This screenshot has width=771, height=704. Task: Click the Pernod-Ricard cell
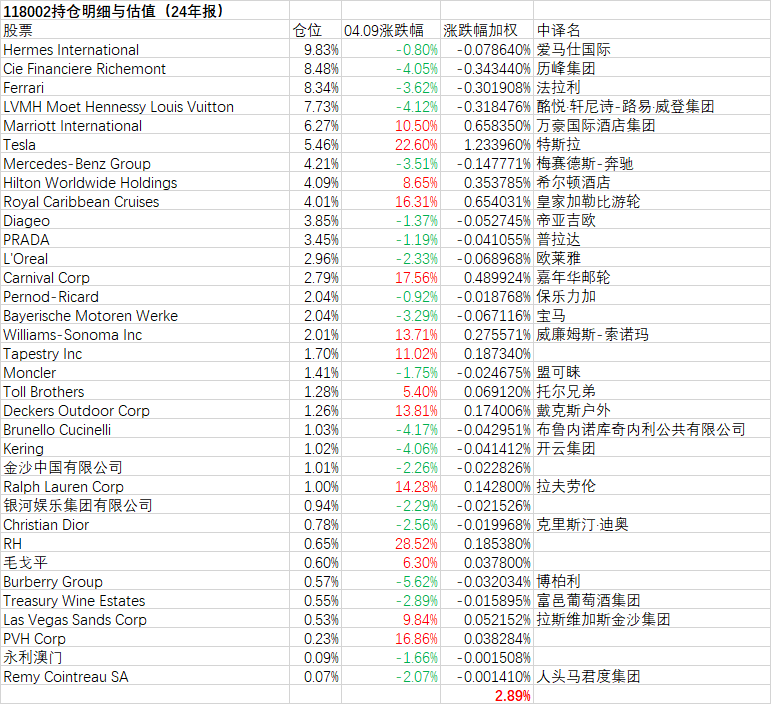(145, 296)
